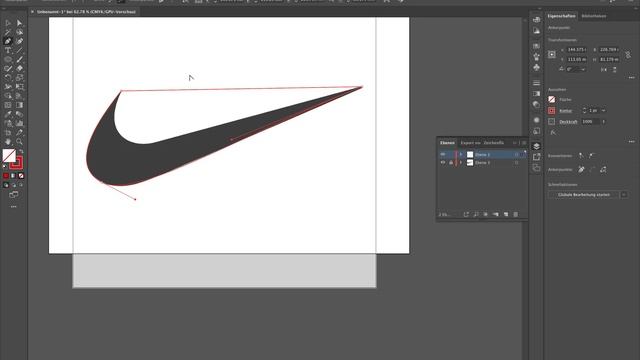Click Globale Bearbeitung starten button
Image resolution: width=640 pixels, height=360 pixels.
point(583,195)
